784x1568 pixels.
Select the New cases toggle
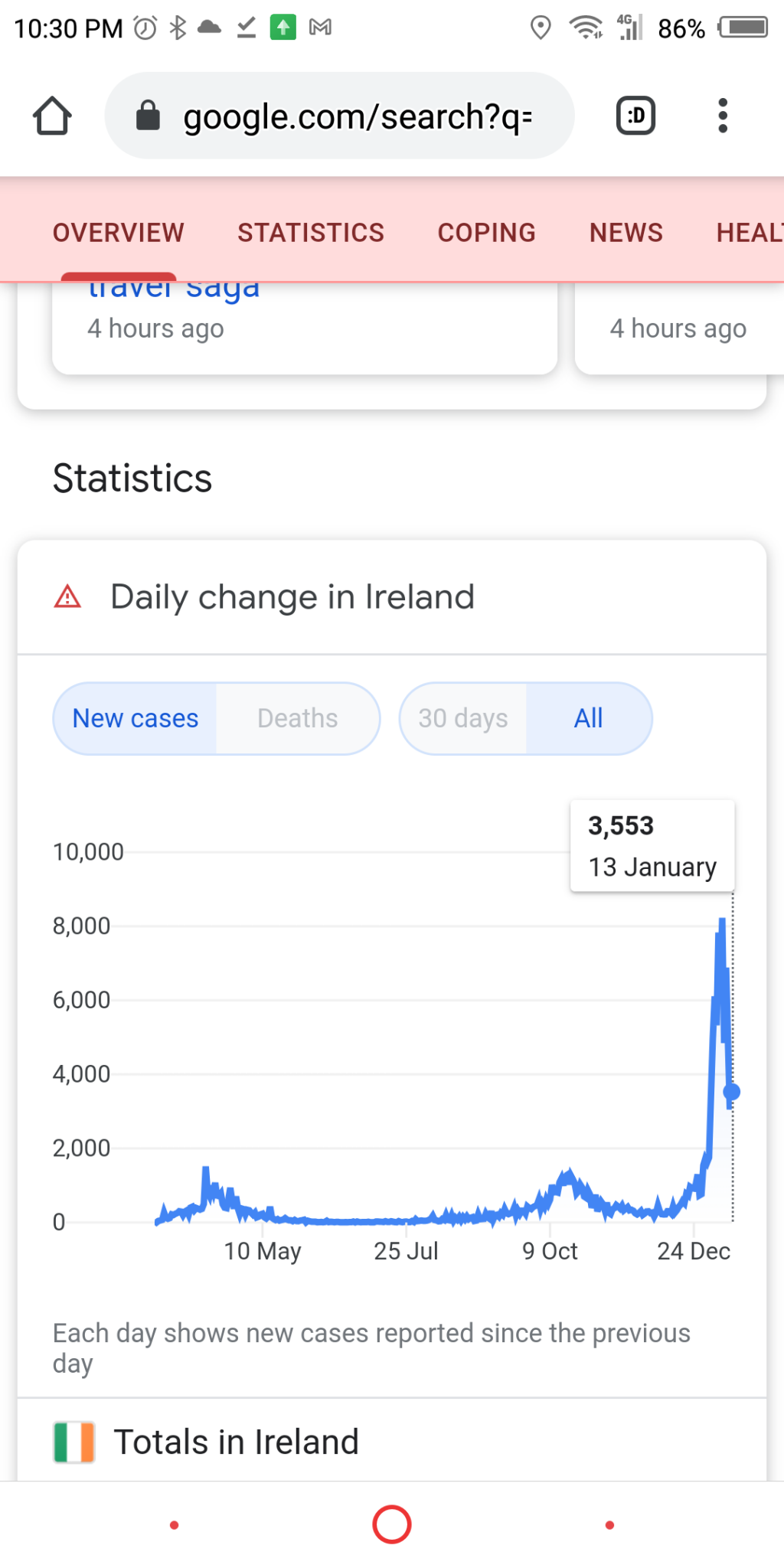(136, 718)
